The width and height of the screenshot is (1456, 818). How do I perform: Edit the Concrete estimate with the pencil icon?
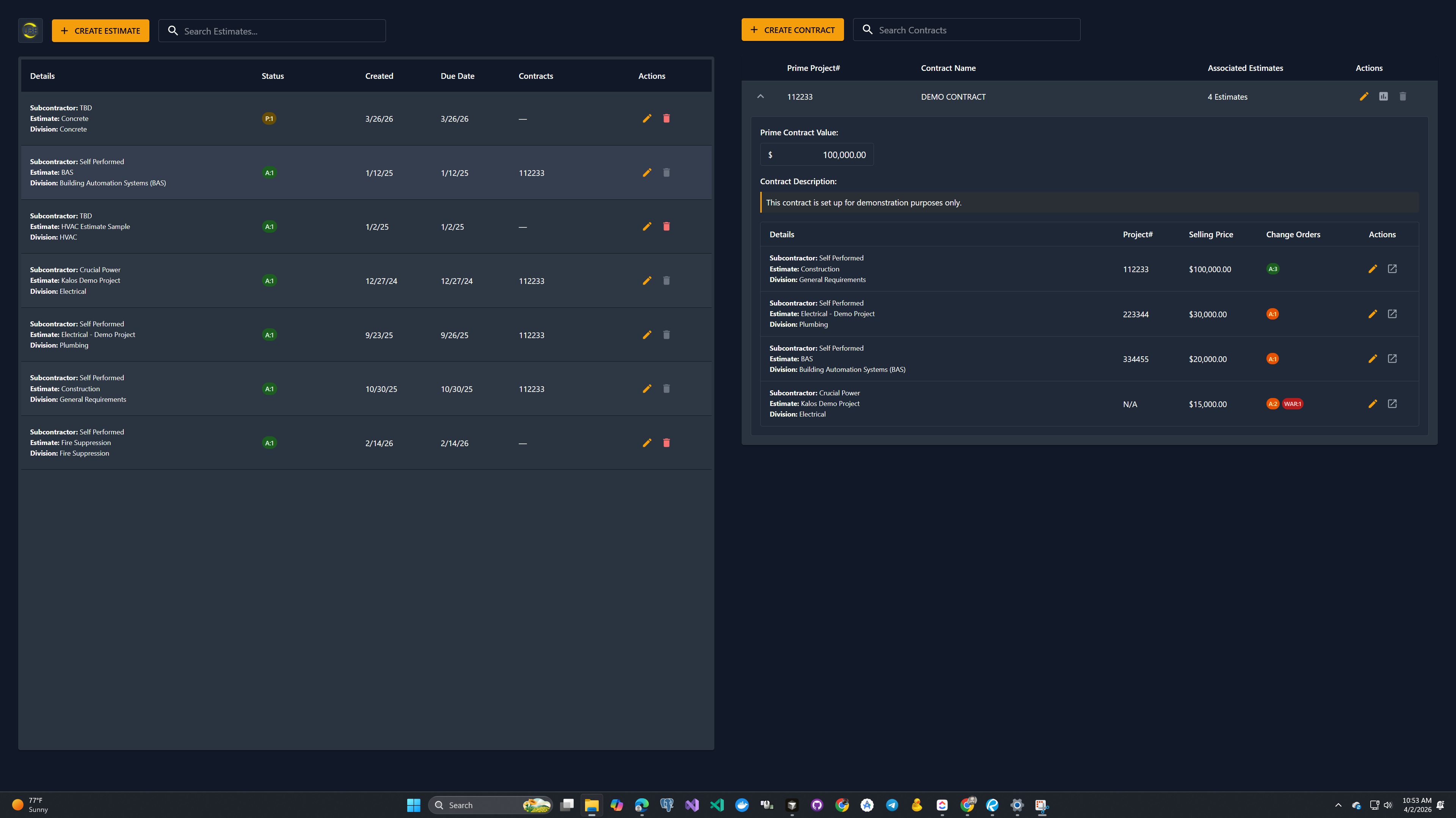[x=646, y=119]
